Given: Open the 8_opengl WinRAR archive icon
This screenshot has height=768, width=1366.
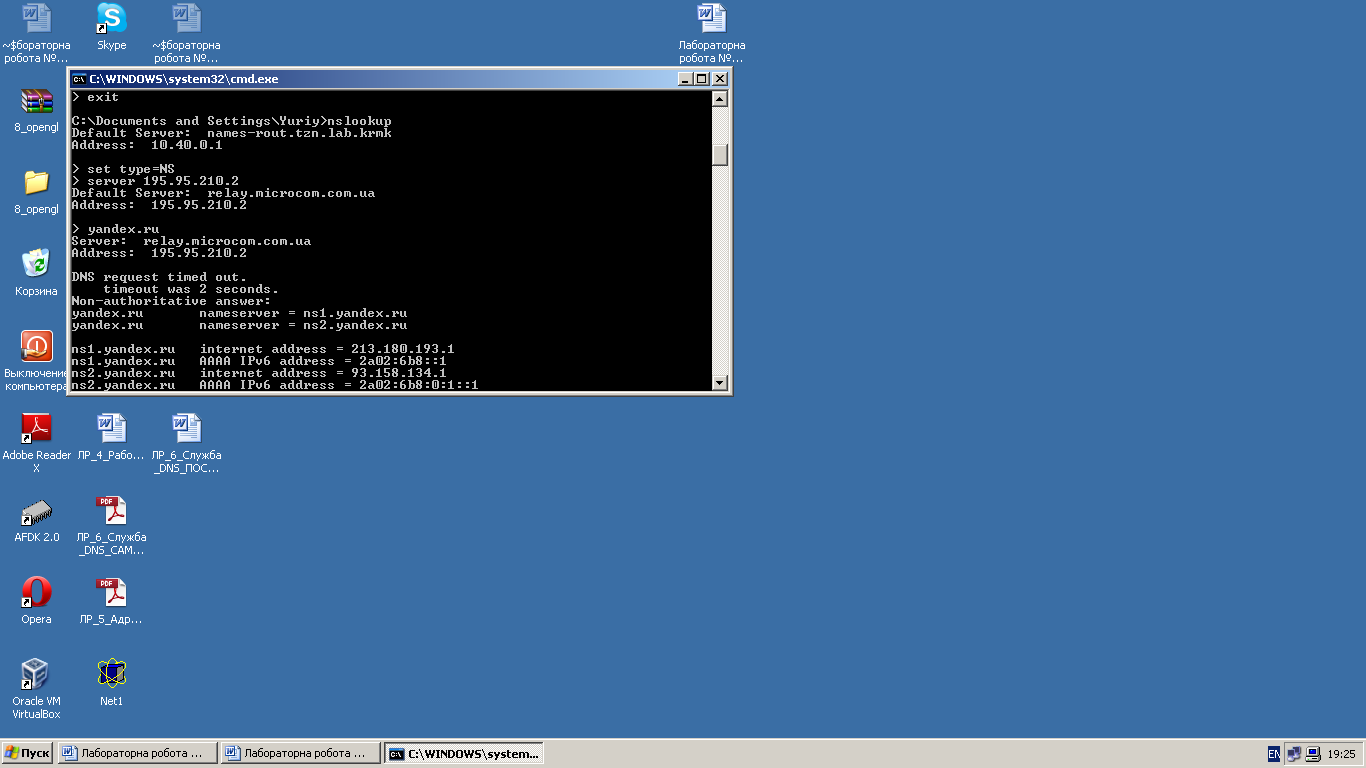Looking at the screenshot, I should 36,109.
